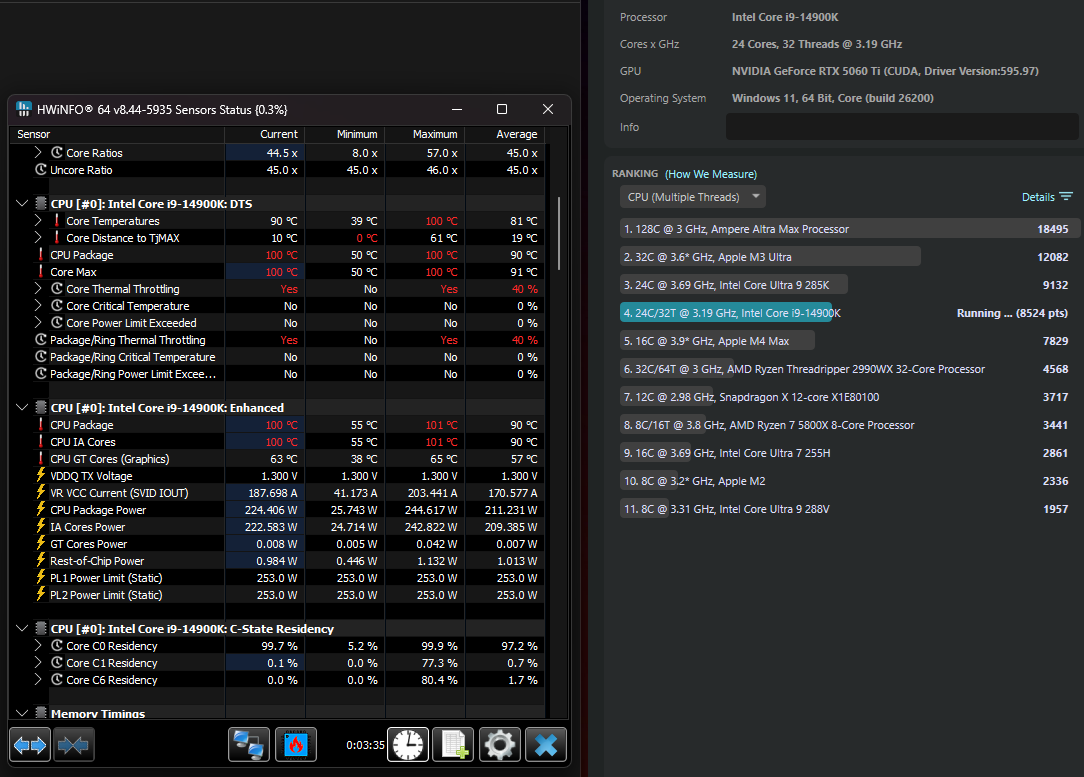Image resolution: width=1084 pixels, height=777 pixels.
Task: Click chip icon of the Enhanced section header
Action: point(41,407)
